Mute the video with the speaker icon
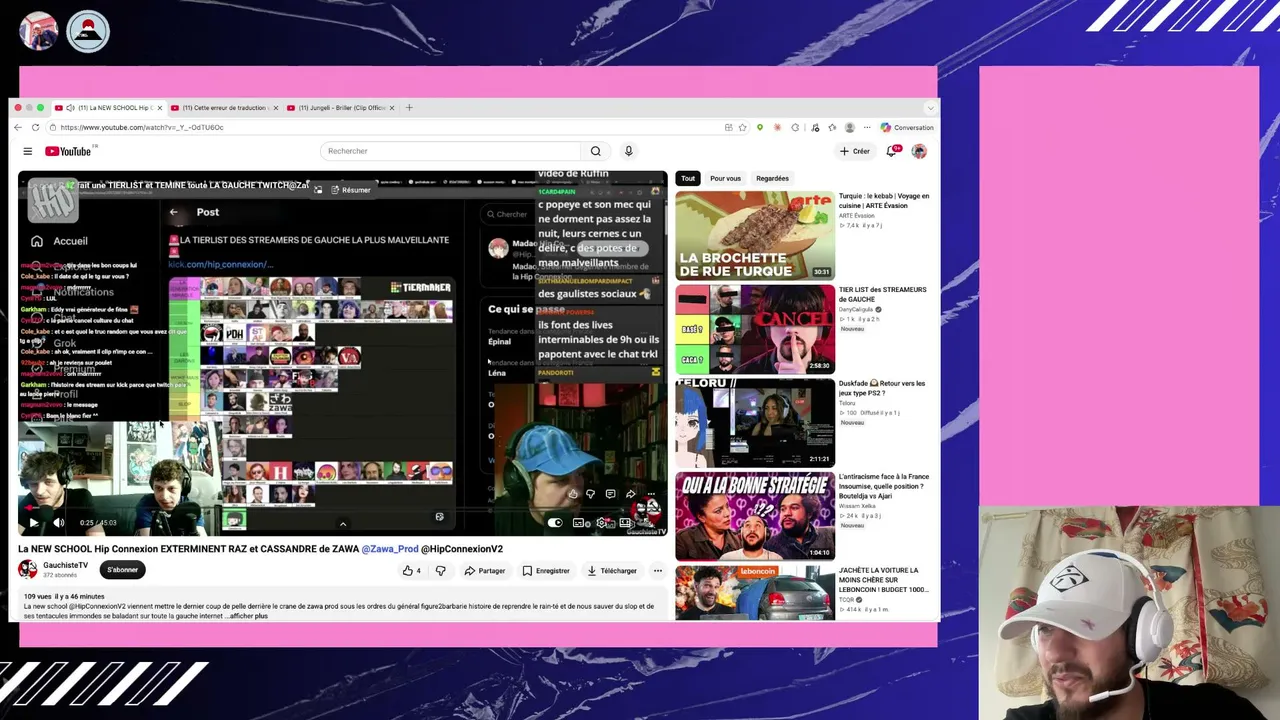Image resolution: width=1280 pixels, height=720 pixels. pyautogui.click(x=59, y=522)
